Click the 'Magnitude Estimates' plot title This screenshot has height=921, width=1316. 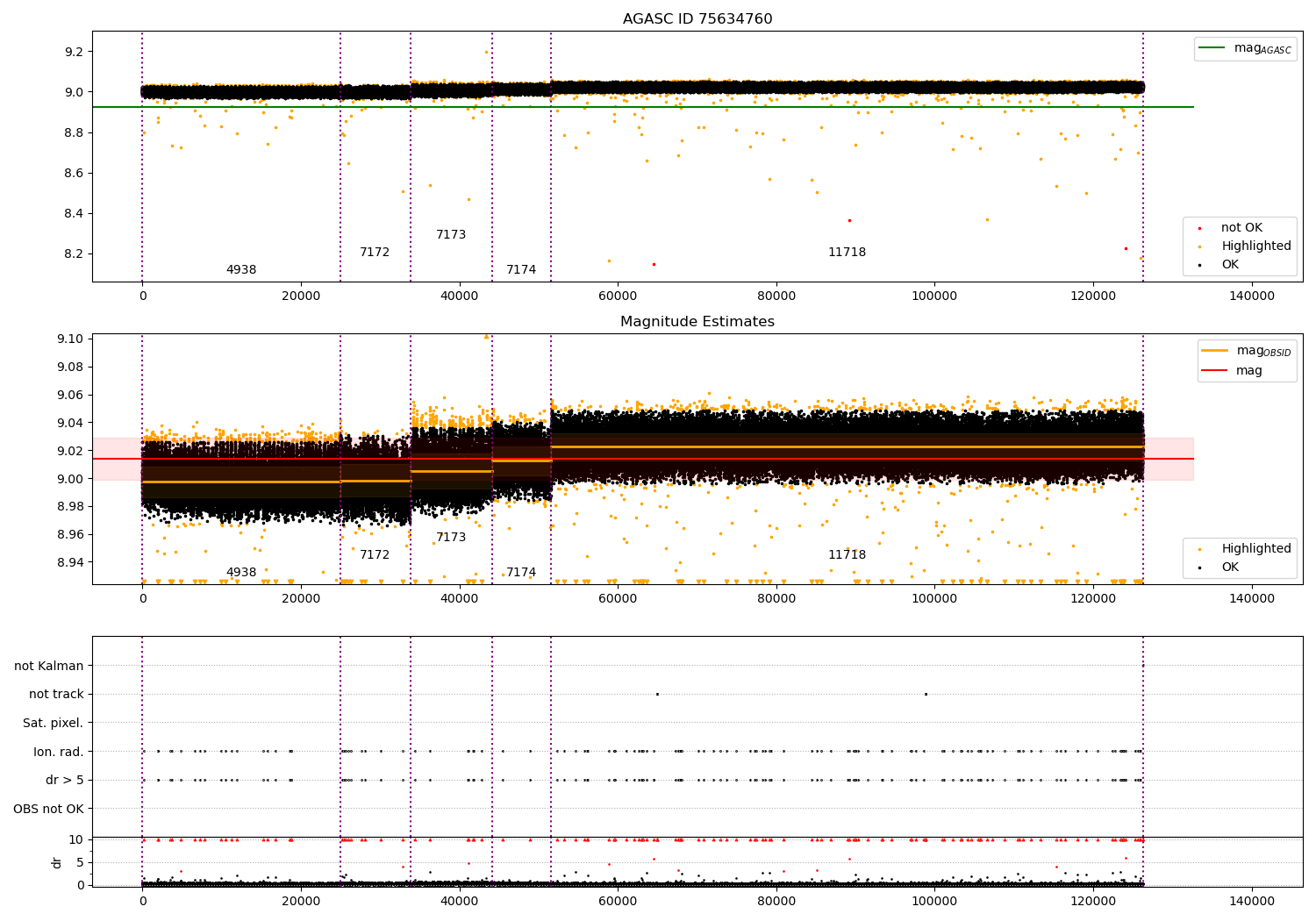(697, 322)
